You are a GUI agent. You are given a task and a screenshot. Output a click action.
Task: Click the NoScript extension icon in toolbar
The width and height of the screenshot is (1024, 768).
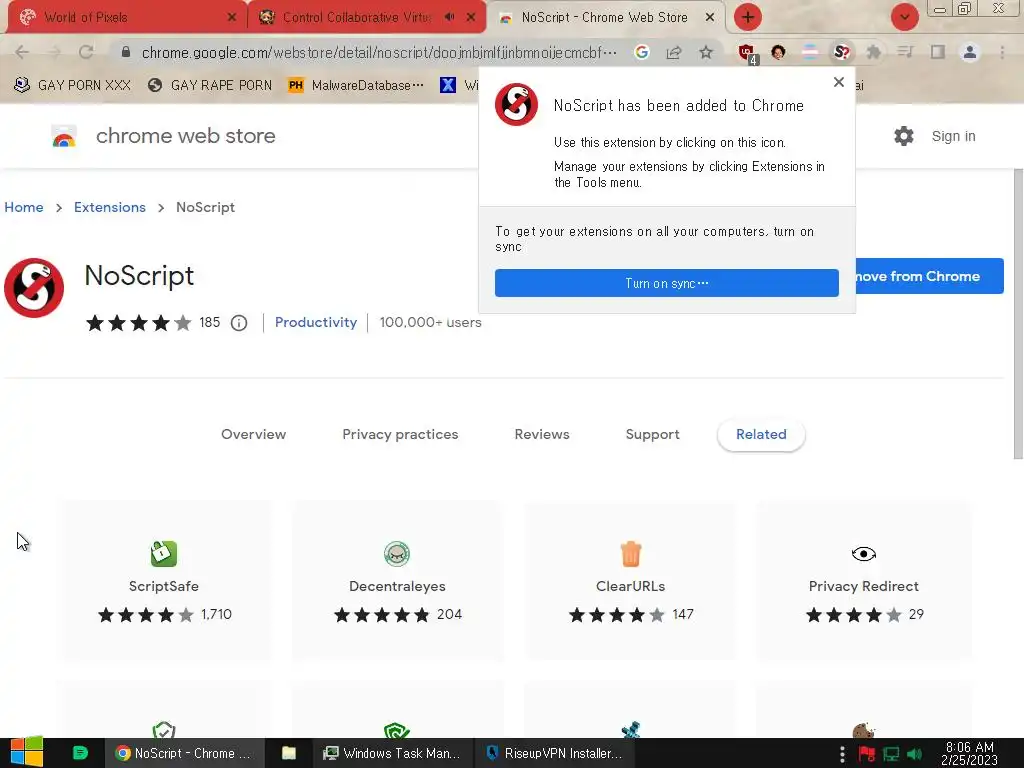(x=842, y=52)
